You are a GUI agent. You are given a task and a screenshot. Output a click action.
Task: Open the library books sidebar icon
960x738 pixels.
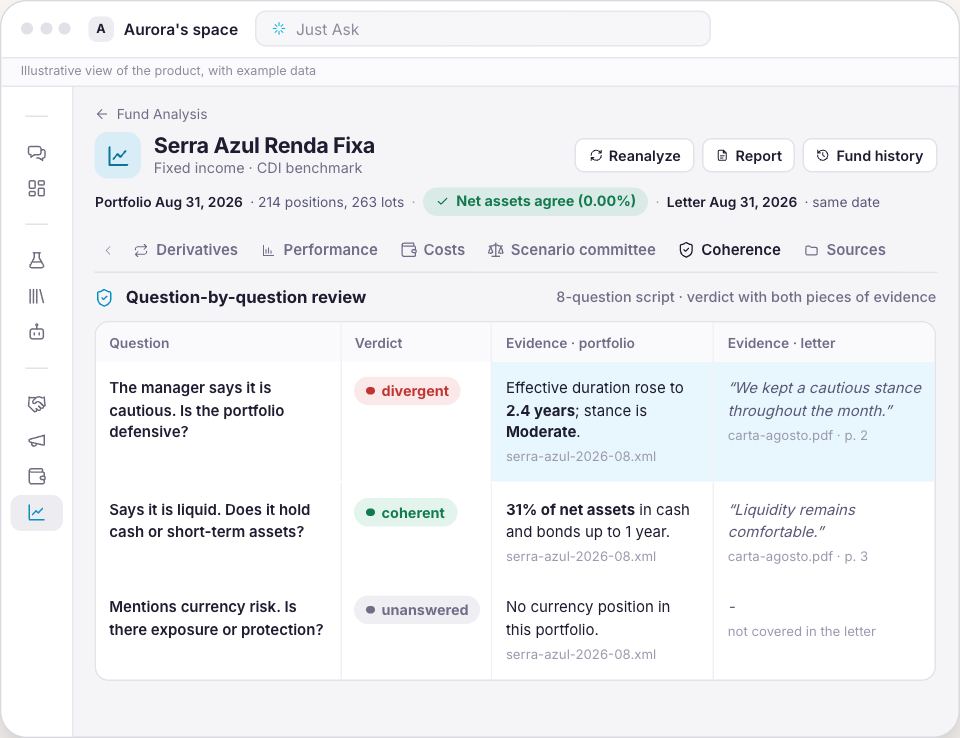click(x=37, y=296)
